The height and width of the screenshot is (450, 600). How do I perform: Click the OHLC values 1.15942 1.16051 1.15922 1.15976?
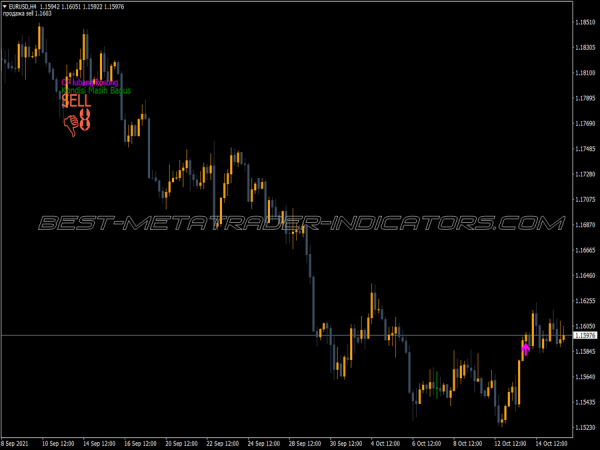[x=82, y=7]
